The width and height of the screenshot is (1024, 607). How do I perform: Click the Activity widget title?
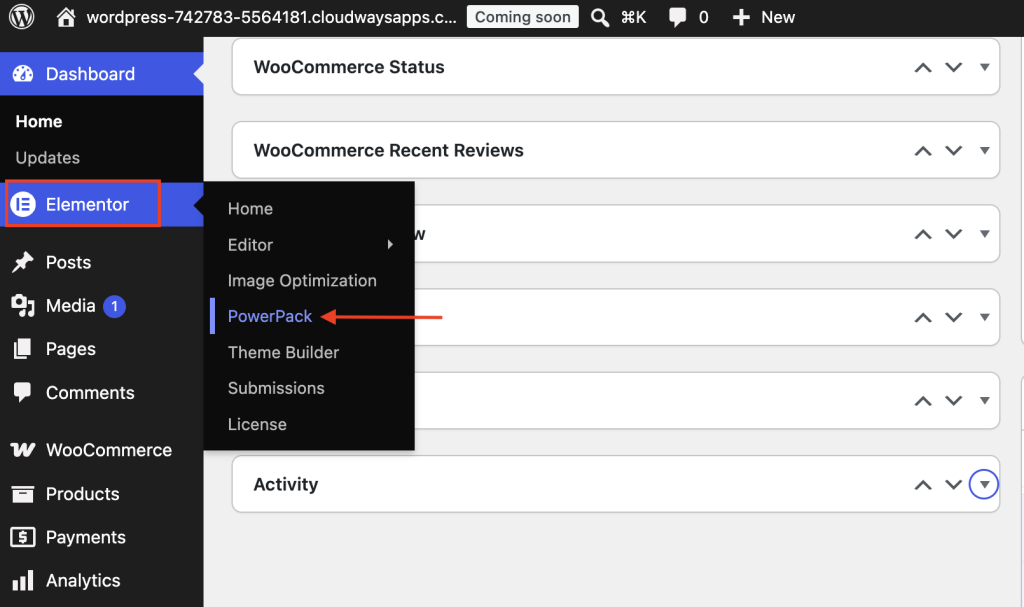point(285,485)
